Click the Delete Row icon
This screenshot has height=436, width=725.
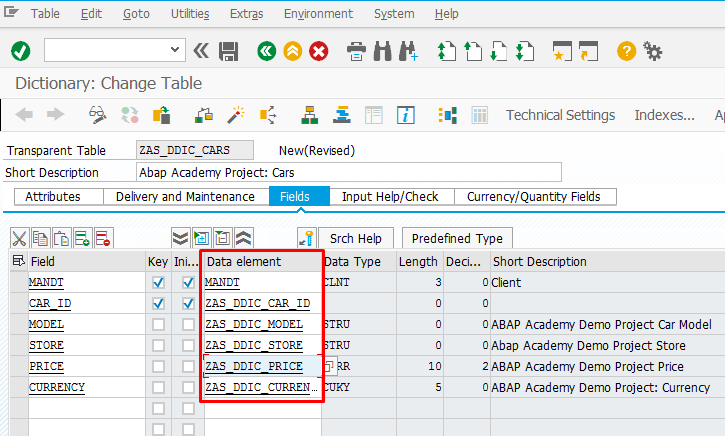103,239
